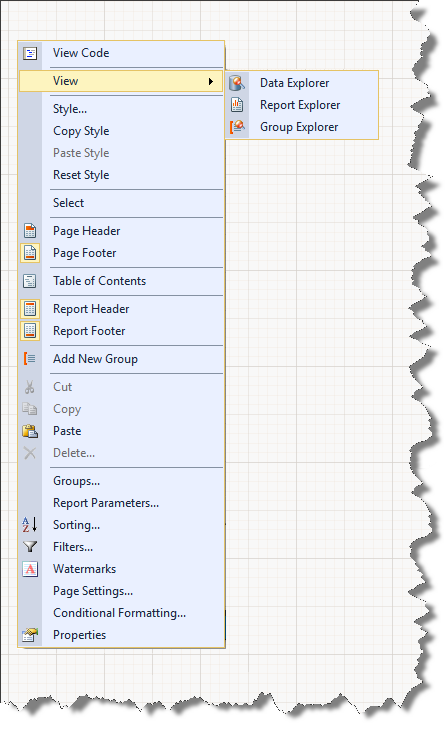Open Report Parameters... entry

click(106, 503)
